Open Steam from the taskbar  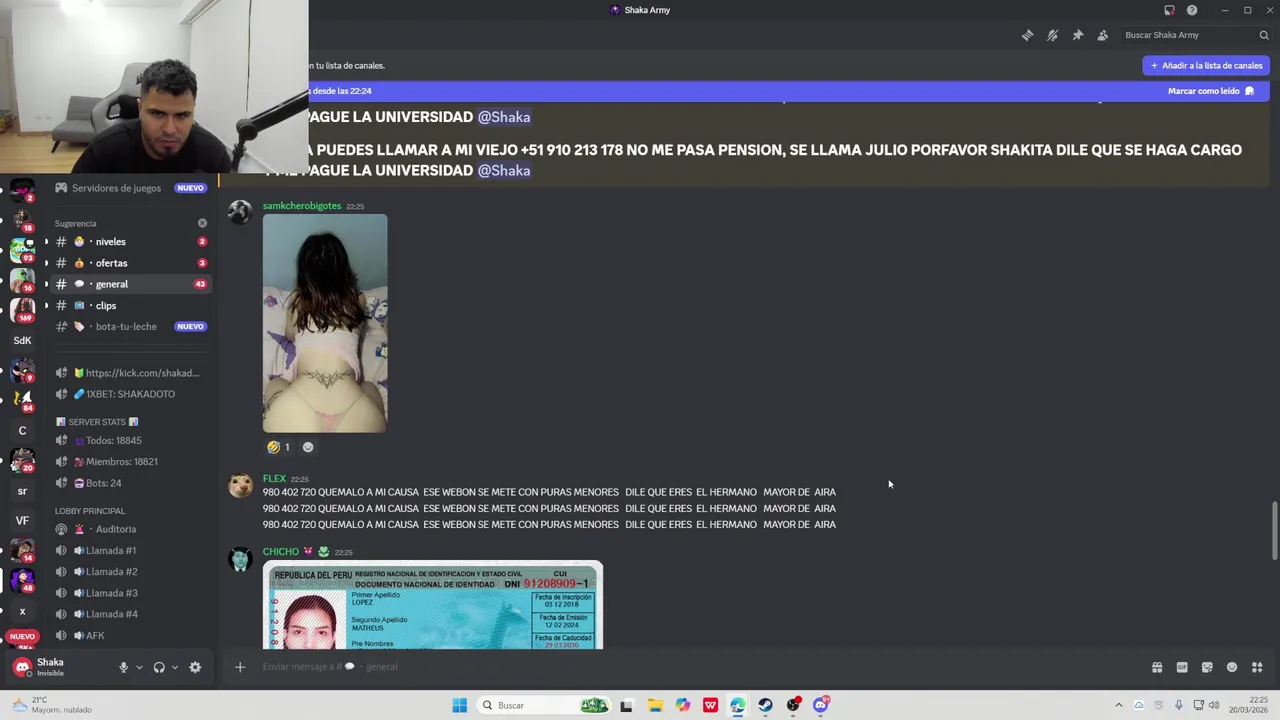[765, 705]
